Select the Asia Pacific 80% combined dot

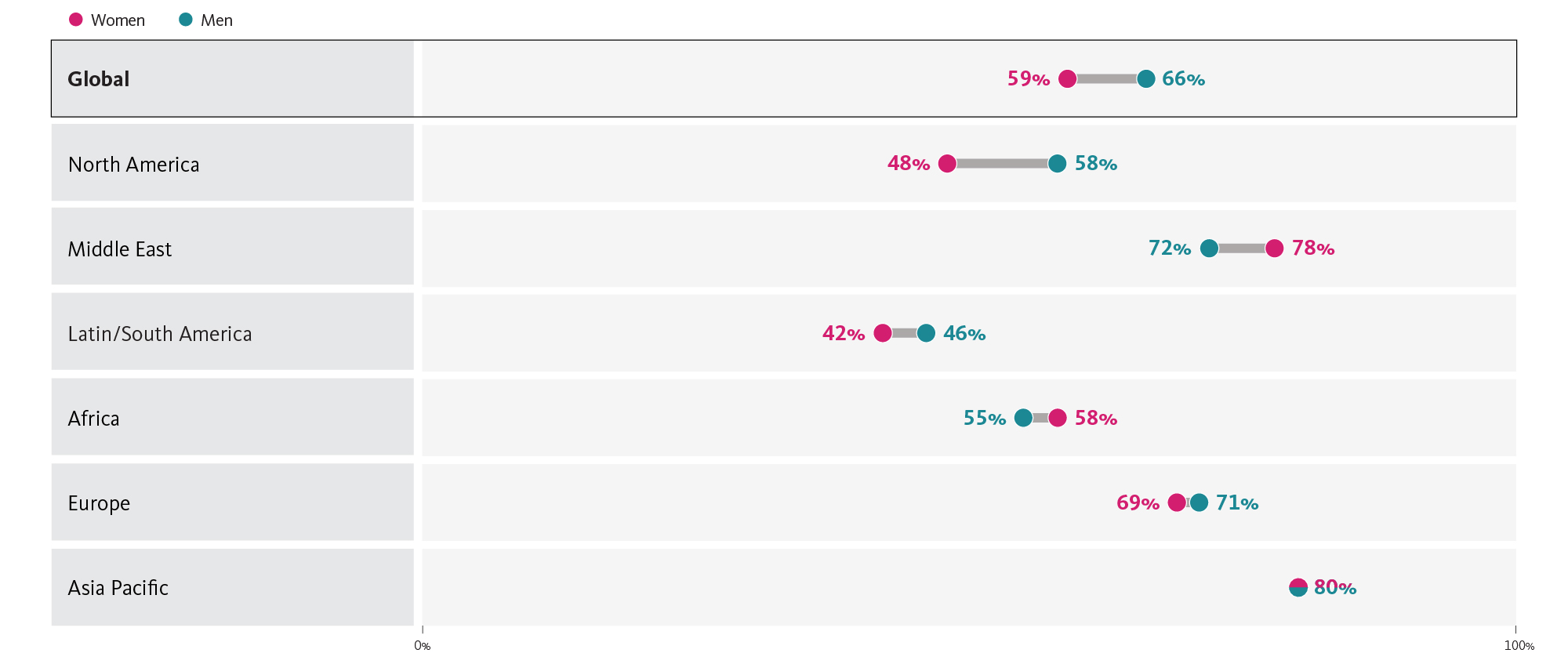1298,587
